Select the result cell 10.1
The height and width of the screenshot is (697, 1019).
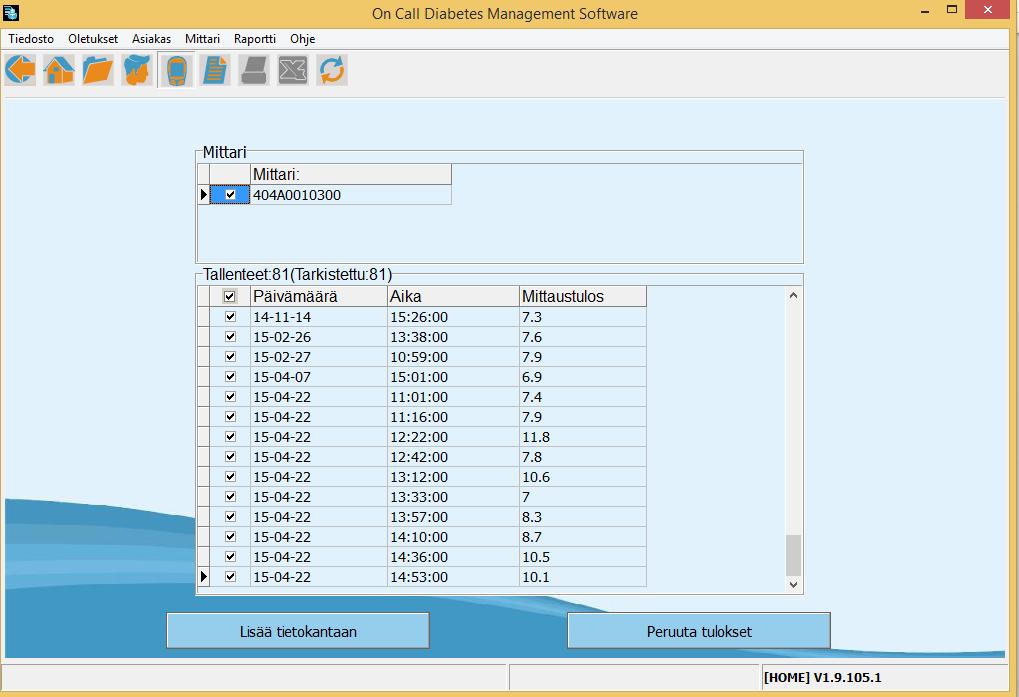(583, 576)
